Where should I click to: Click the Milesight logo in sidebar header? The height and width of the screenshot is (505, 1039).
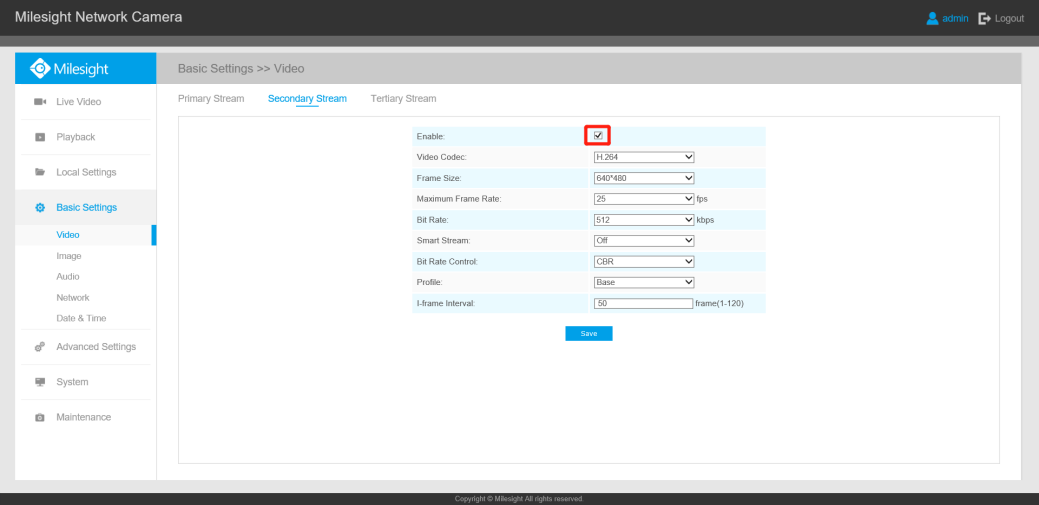69,68
